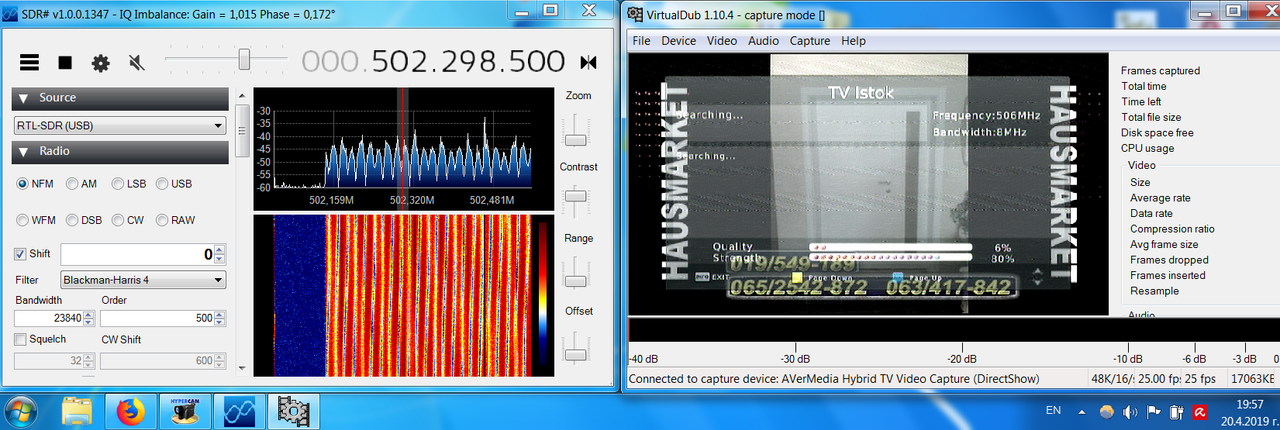Click the Compression ratio label
The width and height of the screenshot is (1280, 430).
click(1172, 229)
